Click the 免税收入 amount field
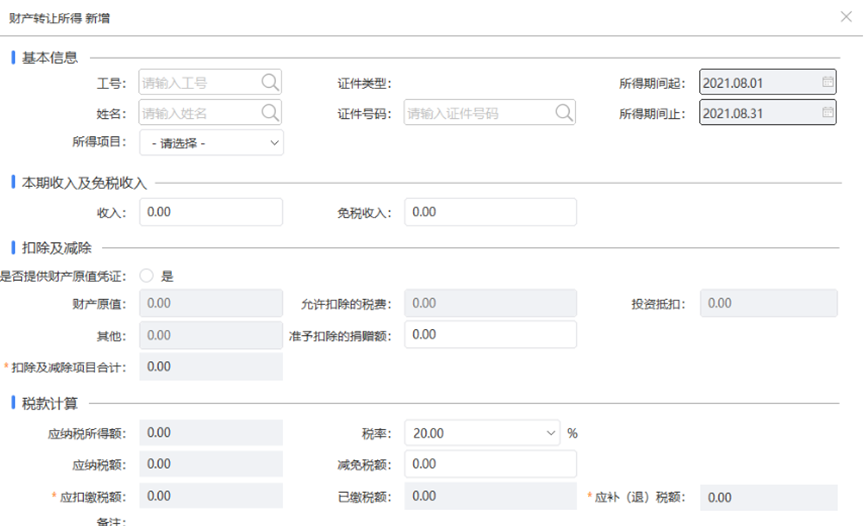865x526 pixels. (x=490, y=212)
